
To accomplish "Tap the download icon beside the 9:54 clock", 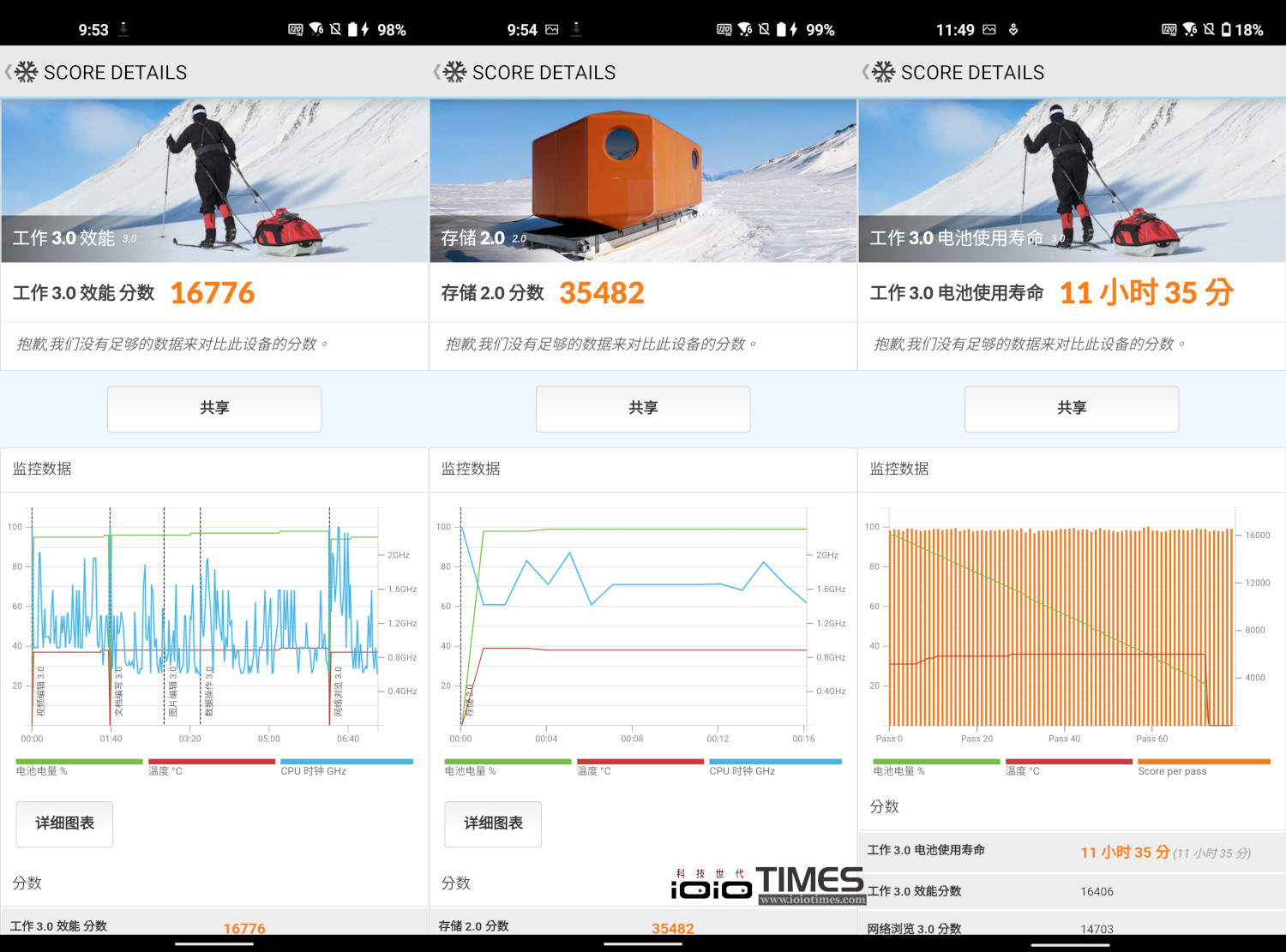I will (x=576, y=29).
